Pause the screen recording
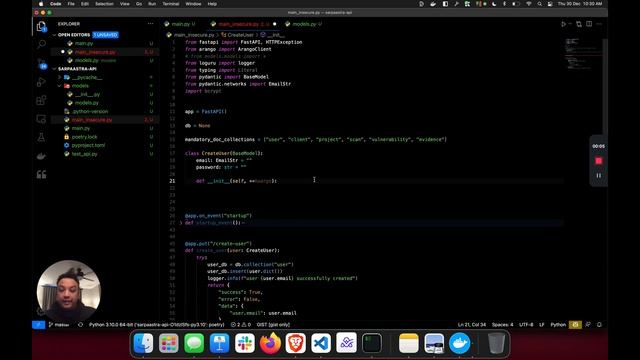640x360 pixels. (598, 176)
